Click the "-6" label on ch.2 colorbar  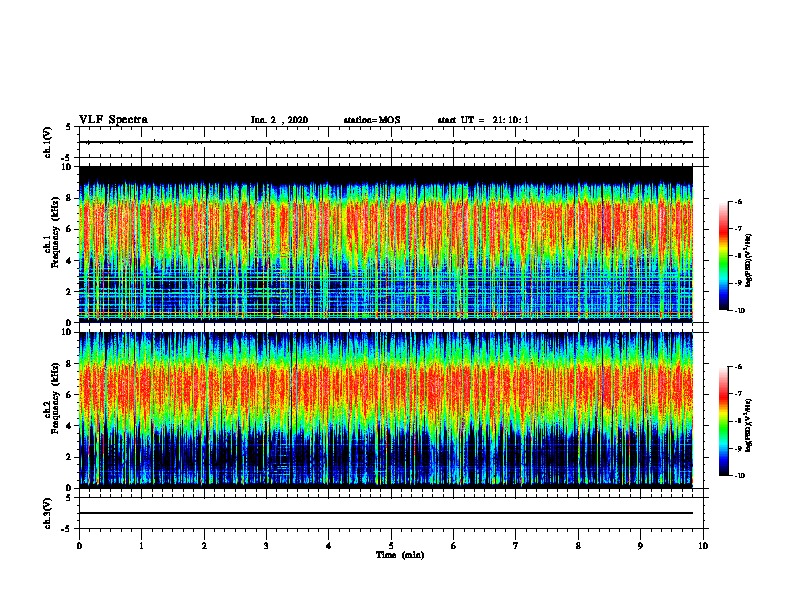click(738, 367)
